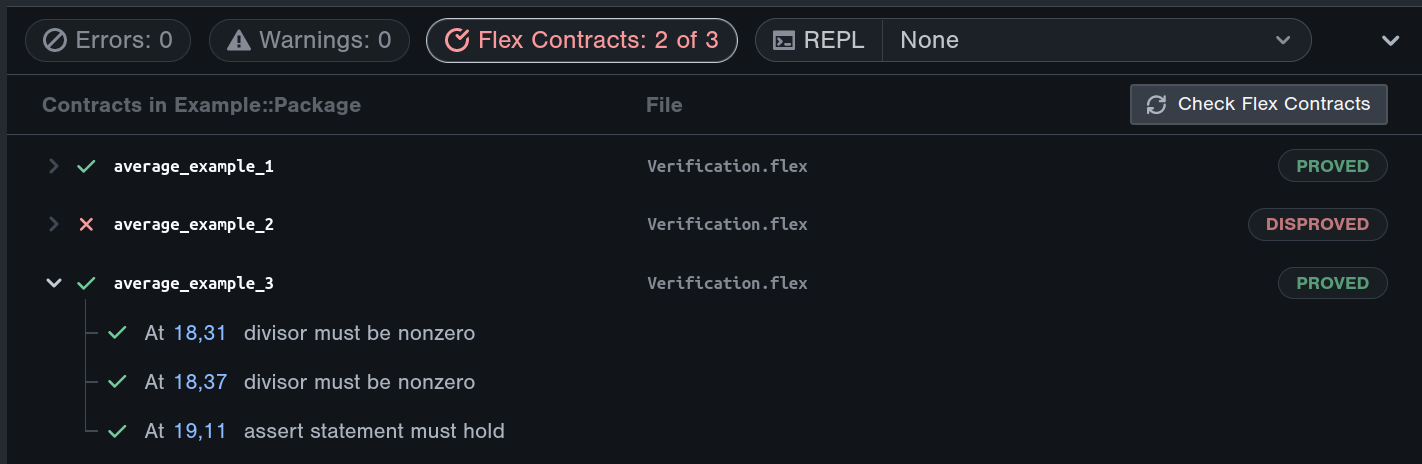This screenshot has height=464, width=1422.
Task: Toggle the Warnings: 0 filter pill
Action: tap(309, 41)
